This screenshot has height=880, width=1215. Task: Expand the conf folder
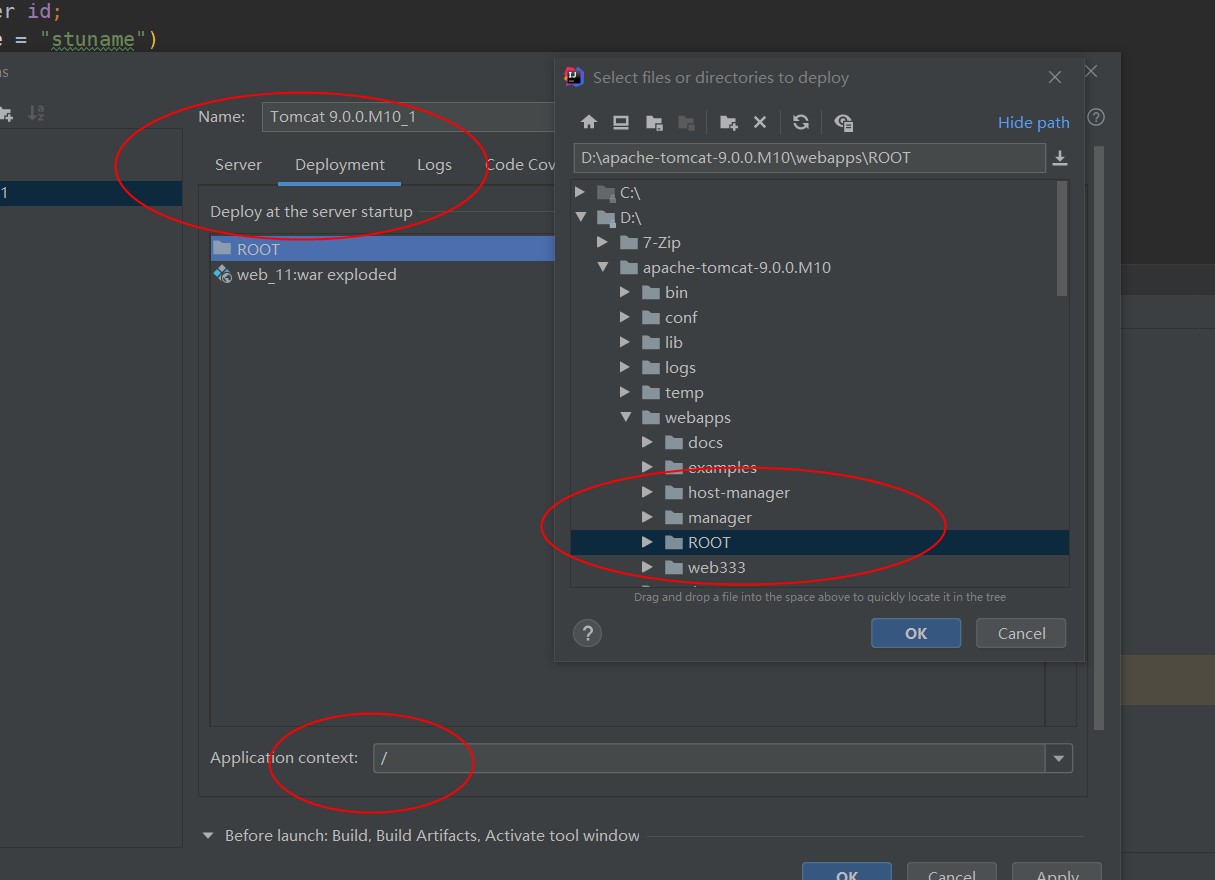tap(625, 317)
